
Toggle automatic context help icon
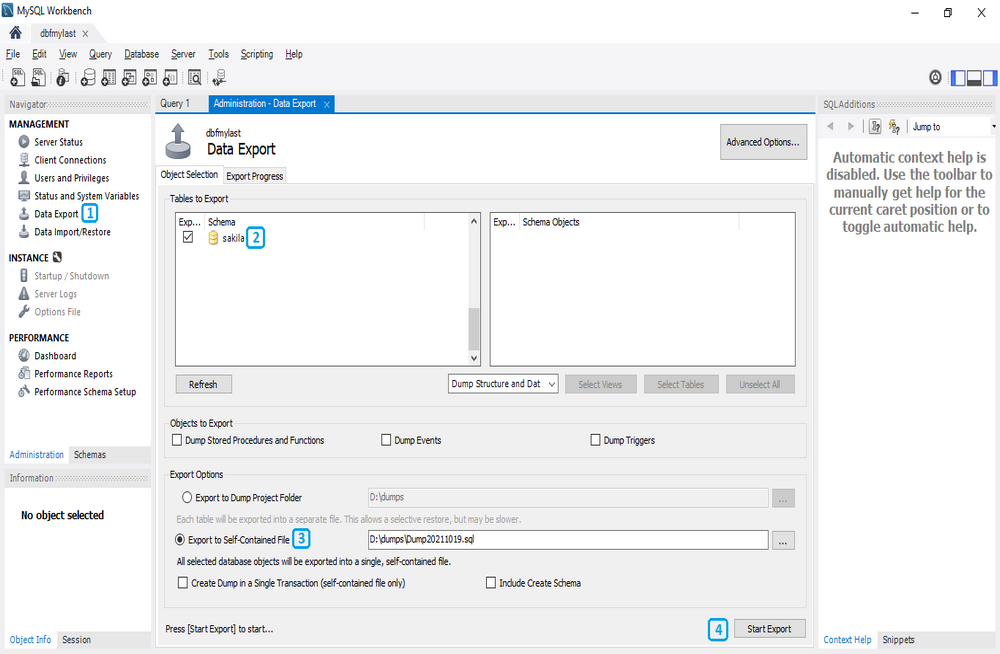point(894,126)
